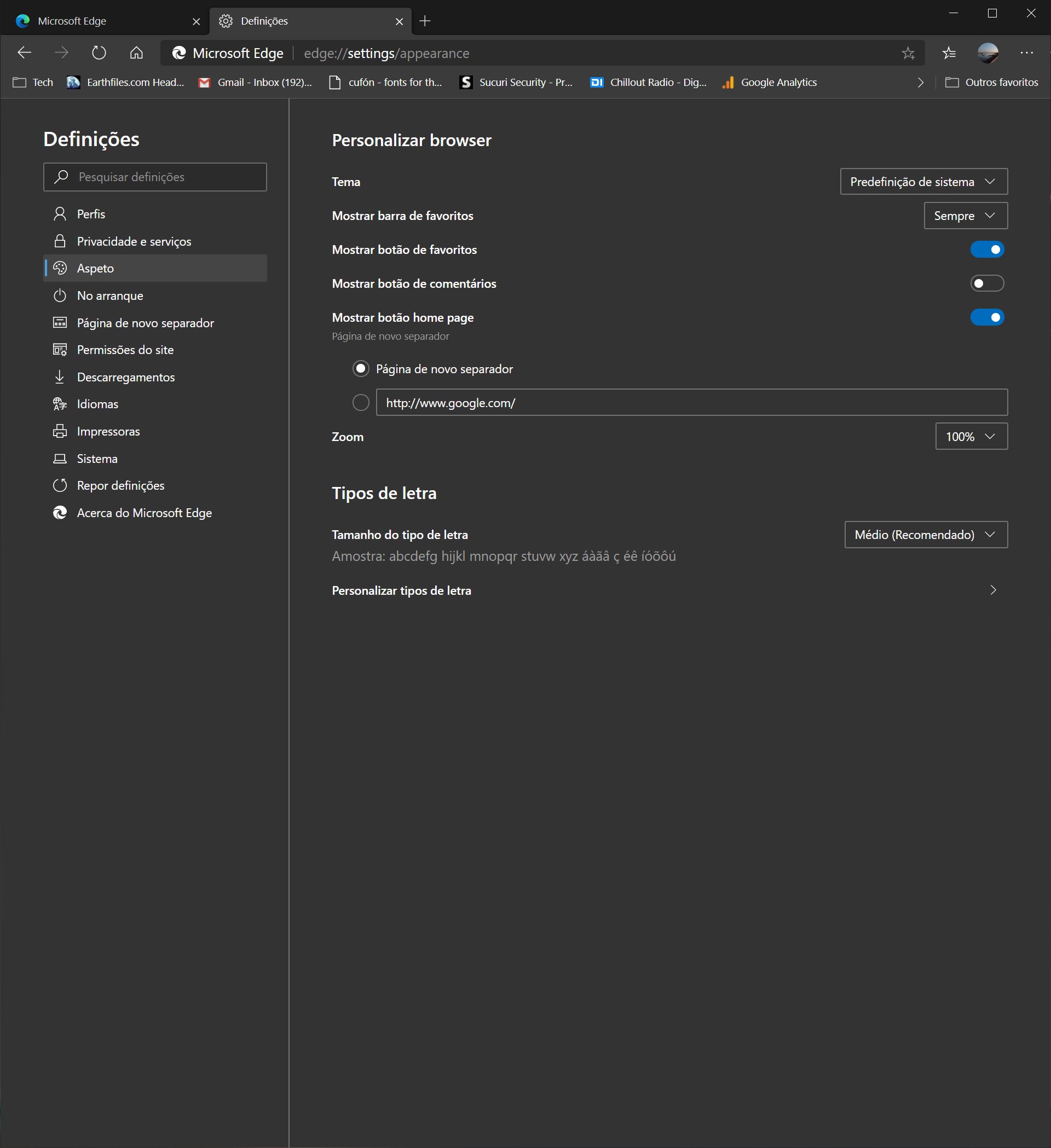Click the Impressoras printer icon
This screenshot has height=1148, width=1051.
pyautogui.click(x=60, y=431)
